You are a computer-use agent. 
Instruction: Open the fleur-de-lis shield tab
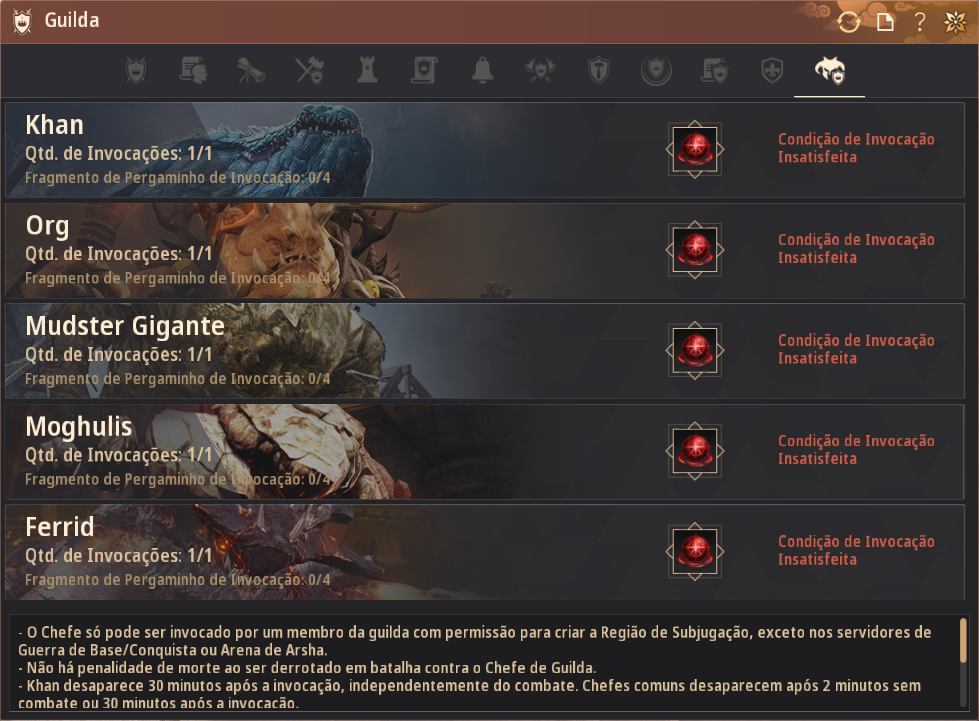772,71
